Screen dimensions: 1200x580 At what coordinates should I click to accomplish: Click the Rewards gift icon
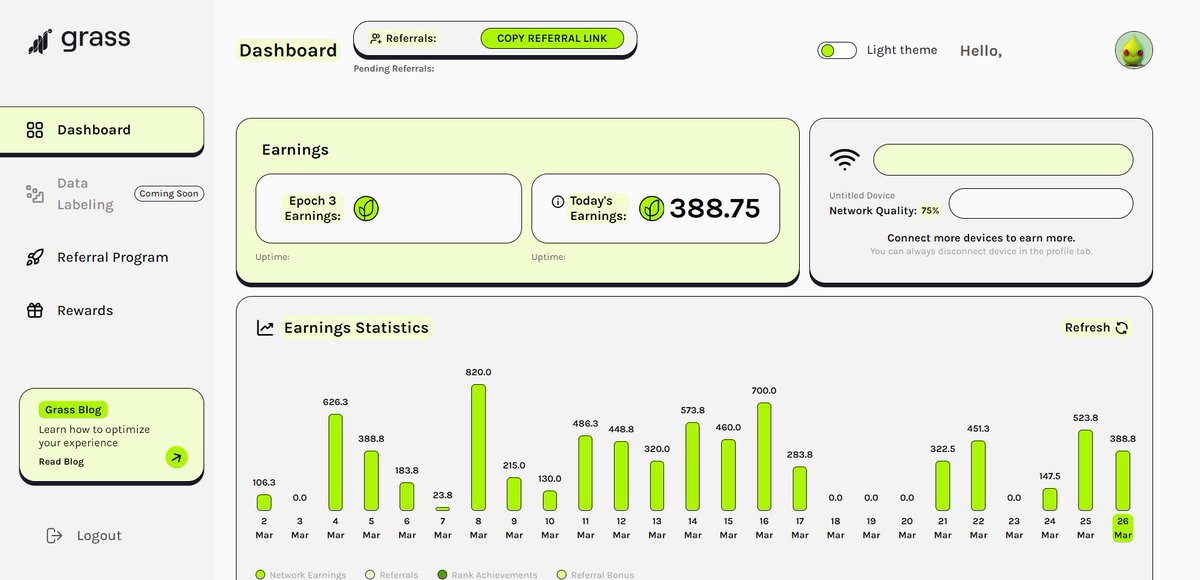35,310
